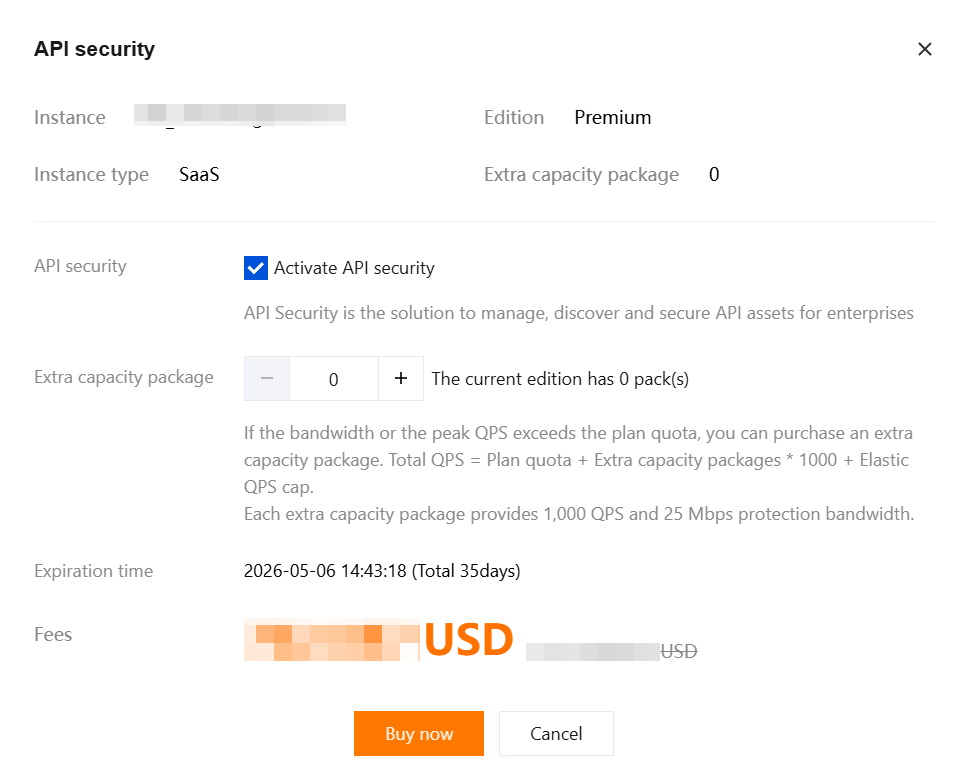Viewport: 963px width, 782px height.
Task: Cancel the API security purchase
Action: pos(555,734)
